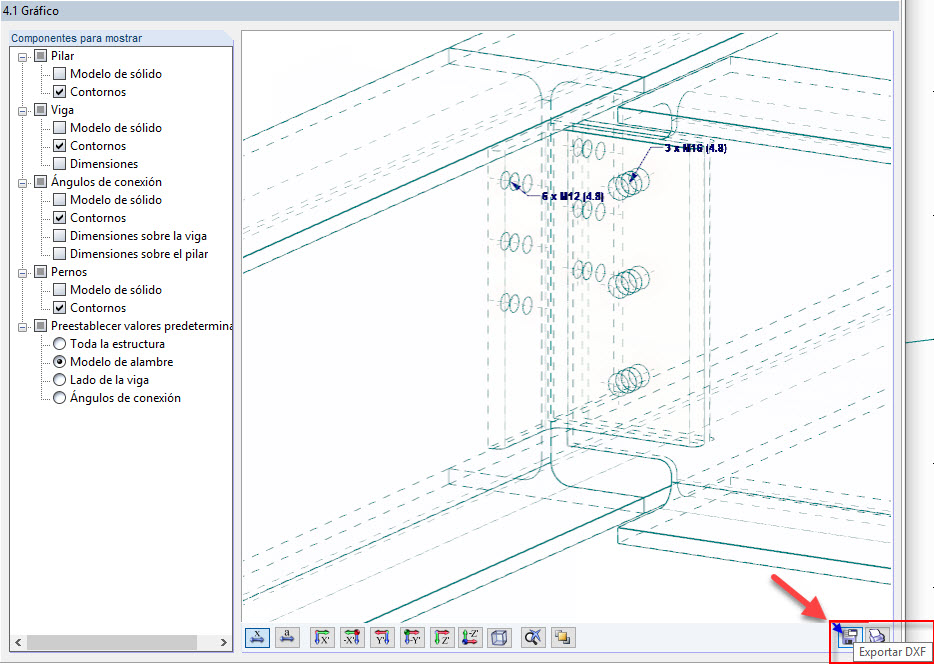This screenshot has height=664, width=934.
Task: Click the tree panel scroll-right arrow
Action: [x=223, y=642]
